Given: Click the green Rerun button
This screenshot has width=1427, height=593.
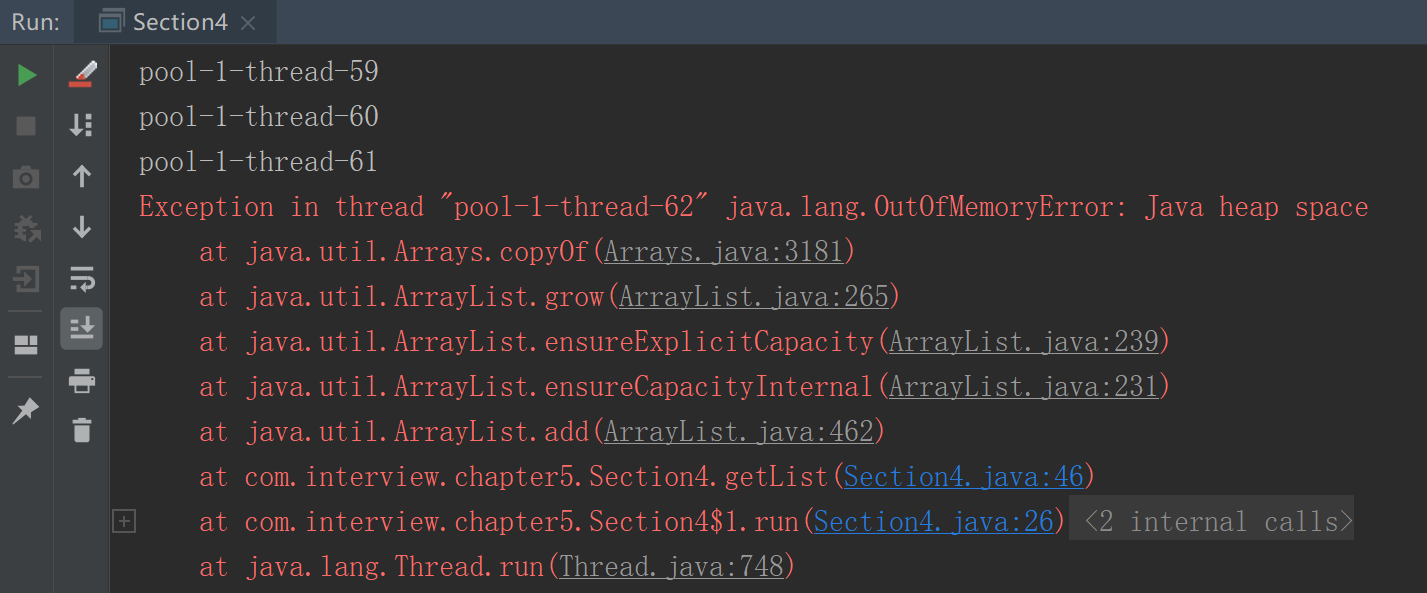Looking at the screenshot, I should [x=27, y=75].
